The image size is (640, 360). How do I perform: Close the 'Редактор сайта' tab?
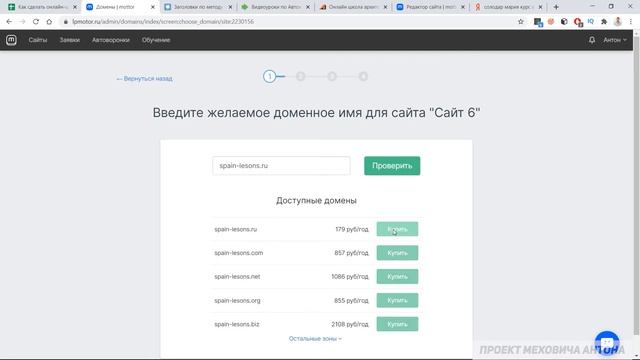point(462,7)
